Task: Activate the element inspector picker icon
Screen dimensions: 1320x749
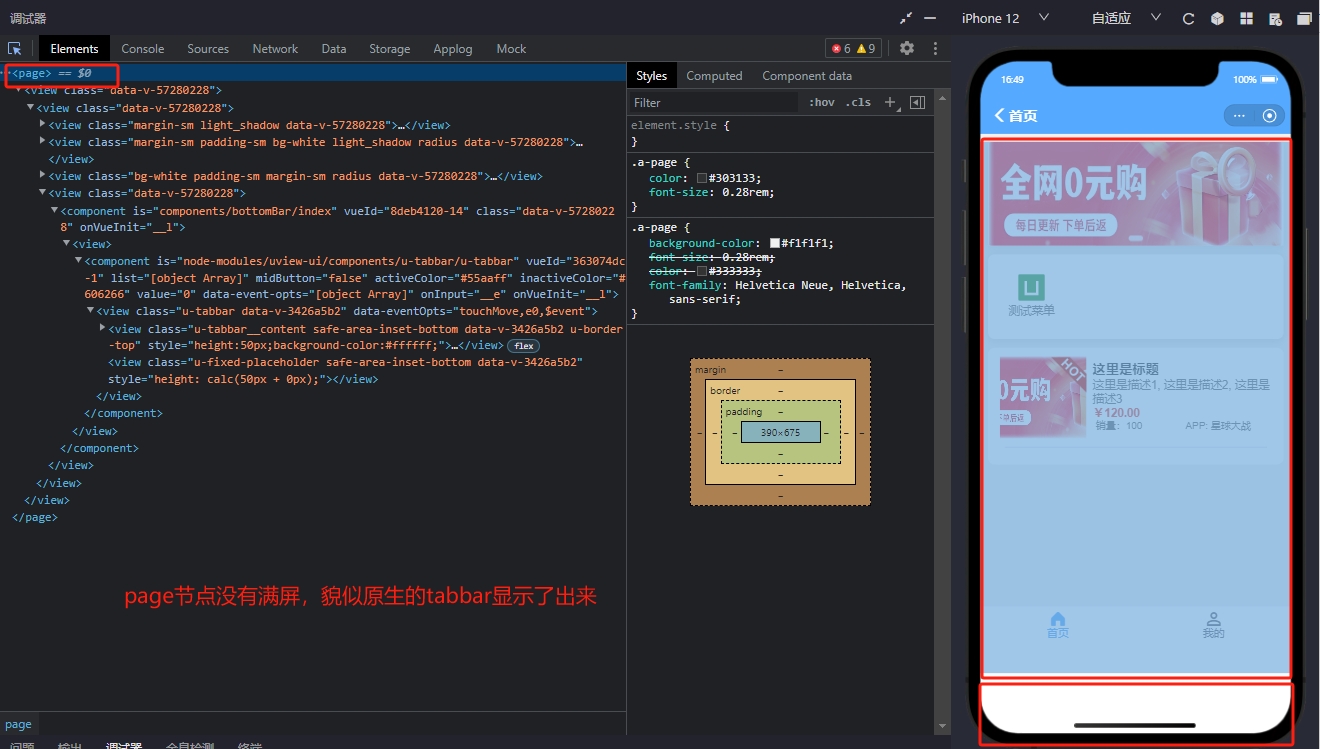Action: [15, 48]
